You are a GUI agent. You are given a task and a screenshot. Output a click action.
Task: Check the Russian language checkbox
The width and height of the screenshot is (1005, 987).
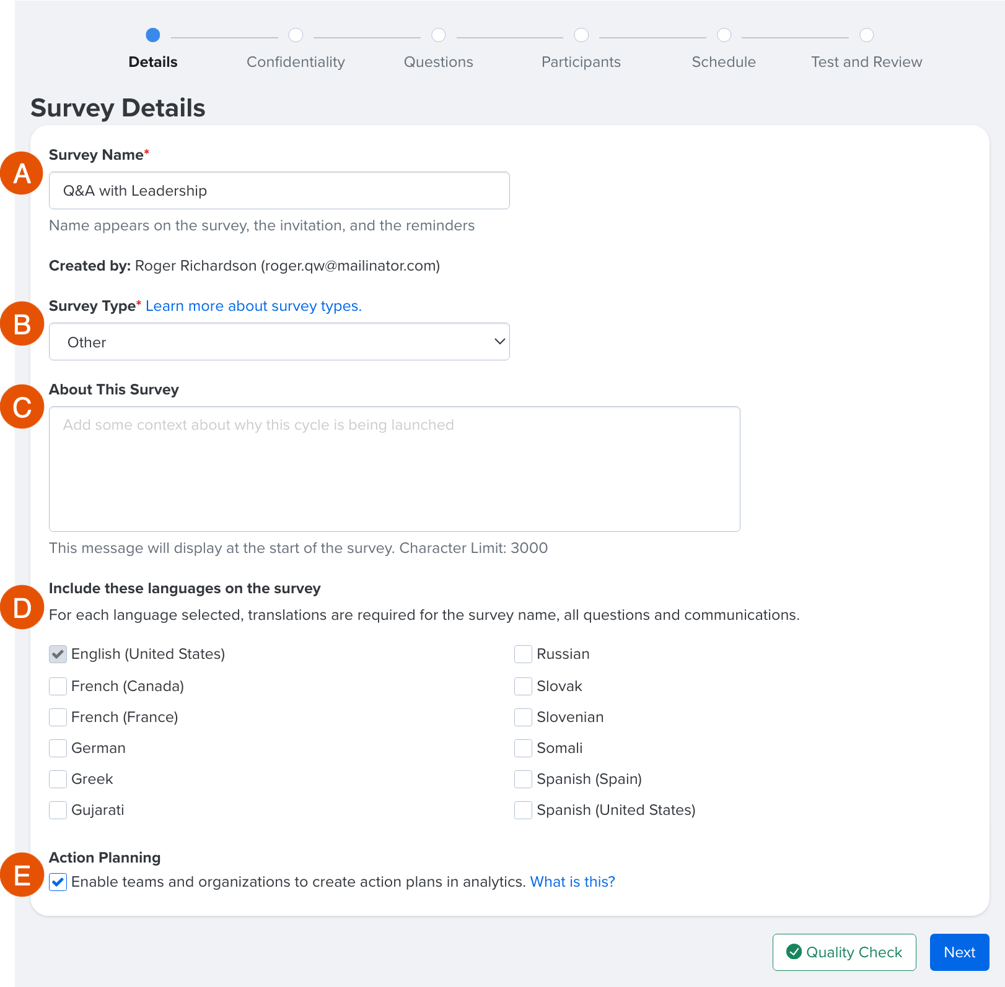pos(523,654)
